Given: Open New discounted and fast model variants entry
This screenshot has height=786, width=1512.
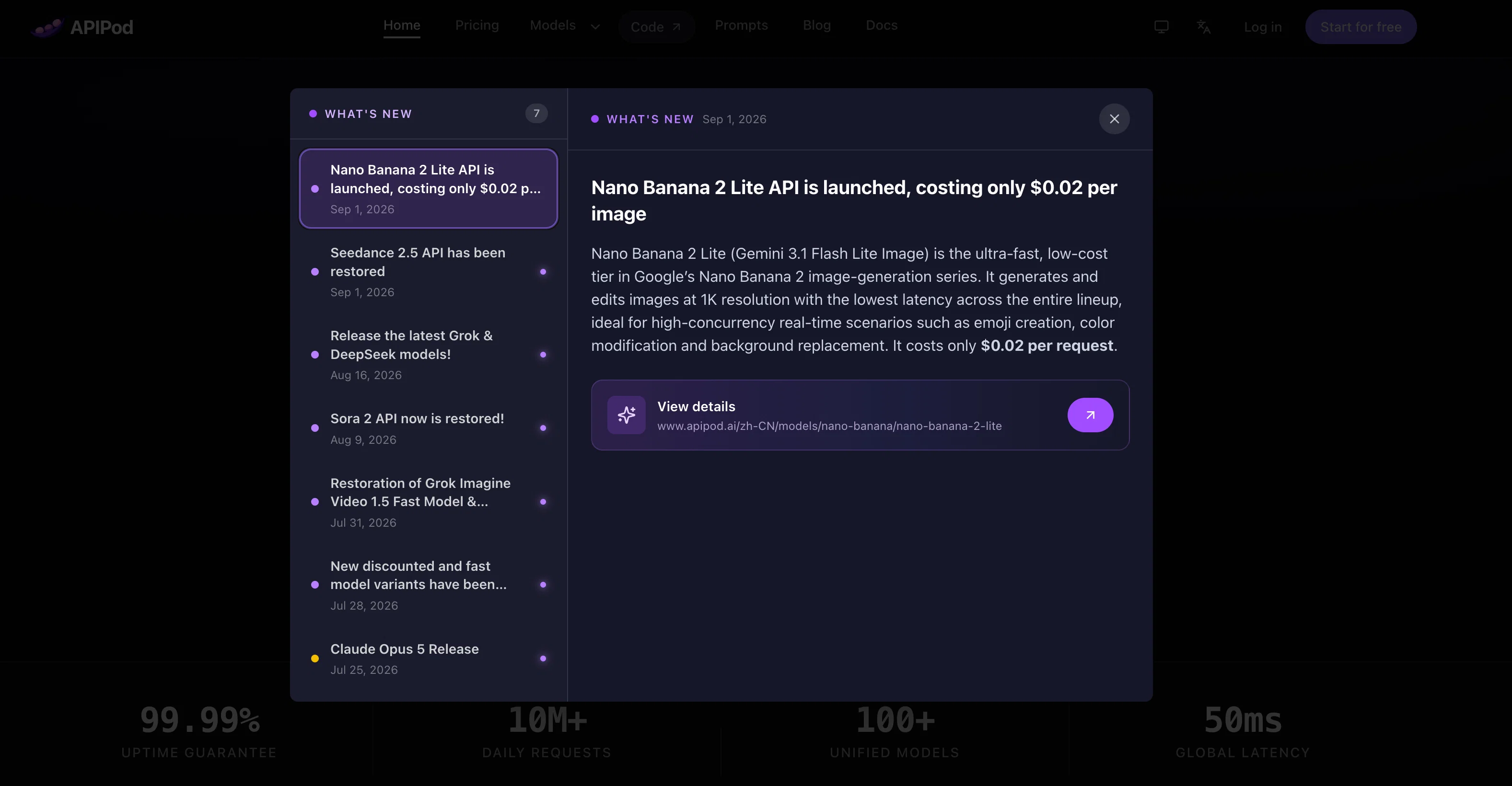Looking at the screenshot, I should coord(429,585).
